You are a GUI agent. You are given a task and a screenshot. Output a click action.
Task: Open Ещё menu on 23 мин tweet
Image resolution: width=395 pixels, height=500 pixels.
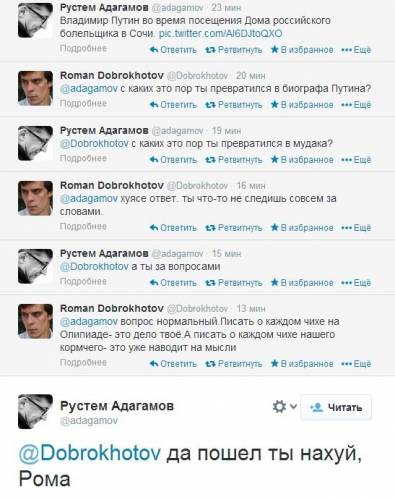point(356,50)
